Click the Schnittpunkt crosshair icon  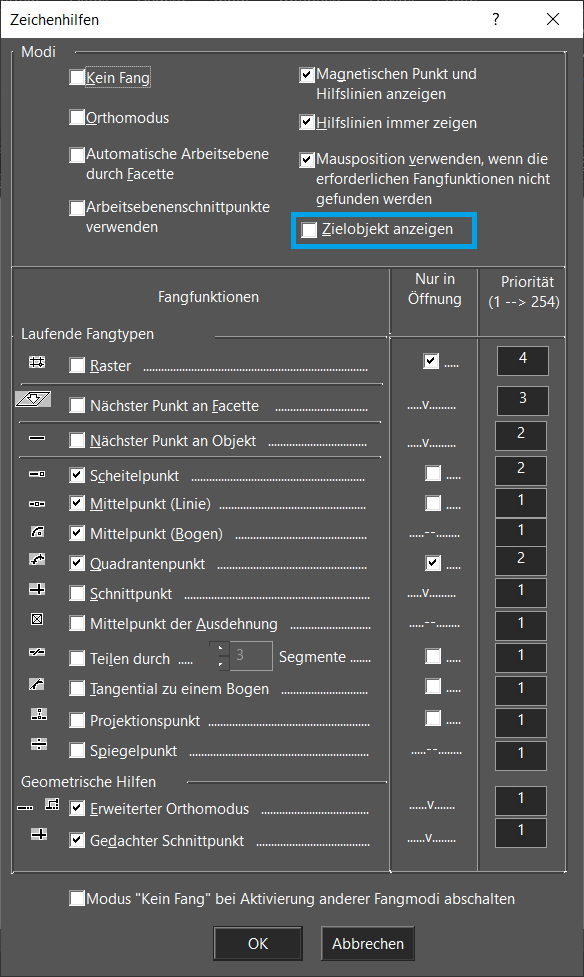coord(37,589)
